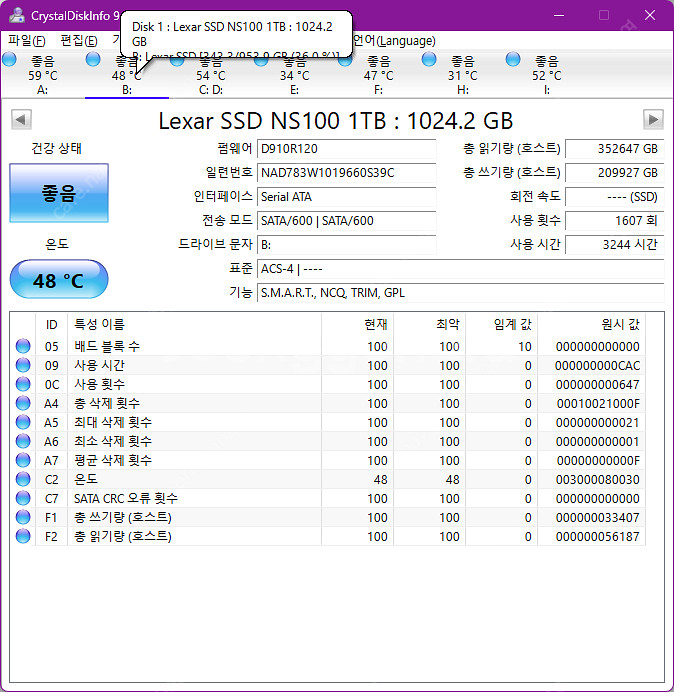The height and width of the screenshot is (692, 674).
Task: Select drive F: tab at 47 °C
Action: tap(378, 75)
